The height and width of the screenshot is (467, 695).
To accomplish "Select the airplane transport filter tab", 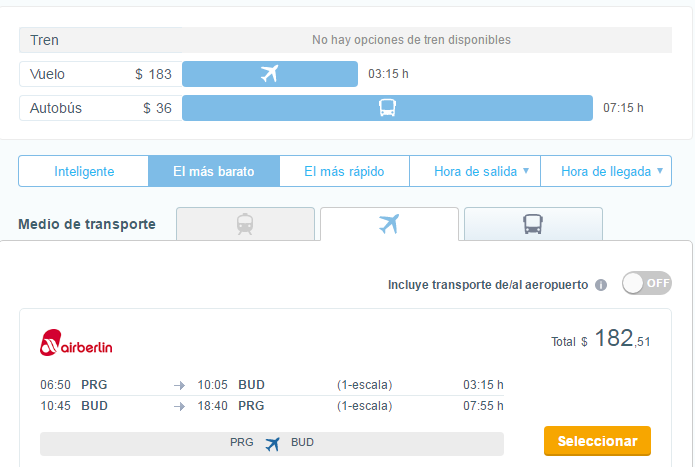I will 389,224.
